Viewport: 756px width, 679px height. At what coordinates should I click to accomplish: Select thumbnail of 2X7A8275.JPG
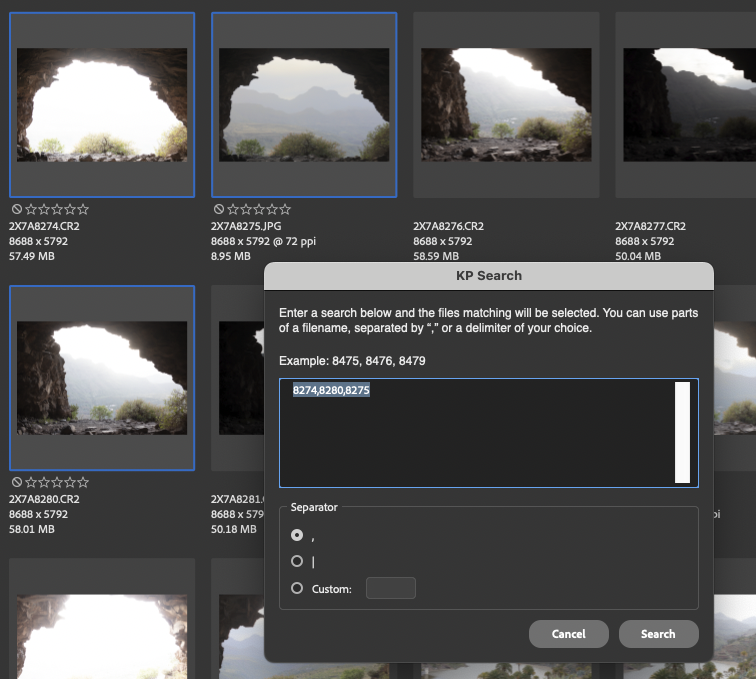(304, 105)
